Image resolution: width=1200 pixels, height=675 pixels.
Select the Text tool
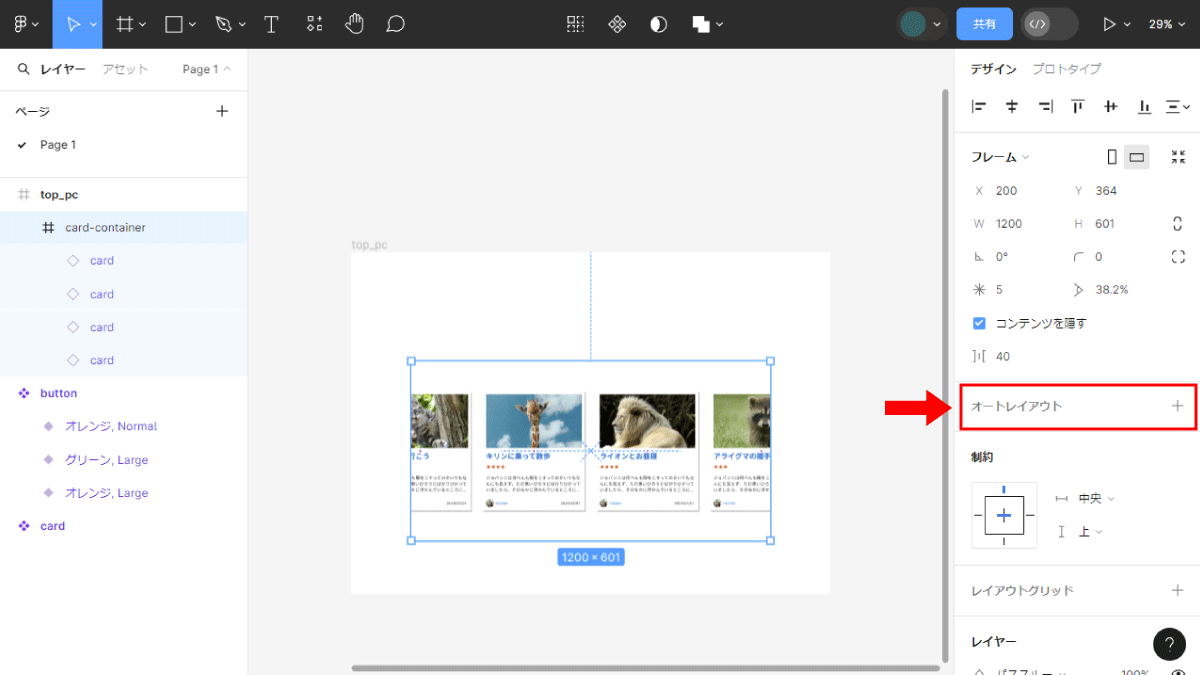coord(271,24)
